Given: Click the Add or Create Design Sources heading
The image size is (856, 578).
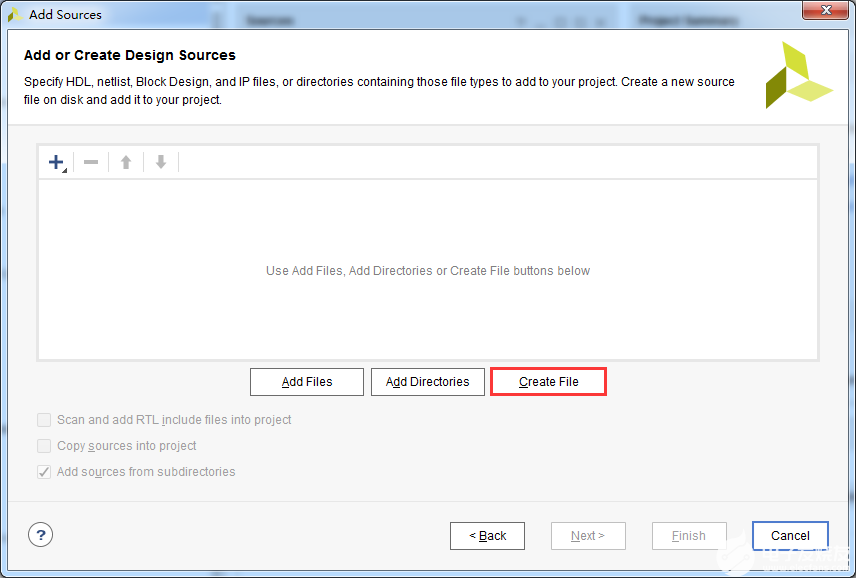Looking at the screenshot, I should [x=130, y=55].
